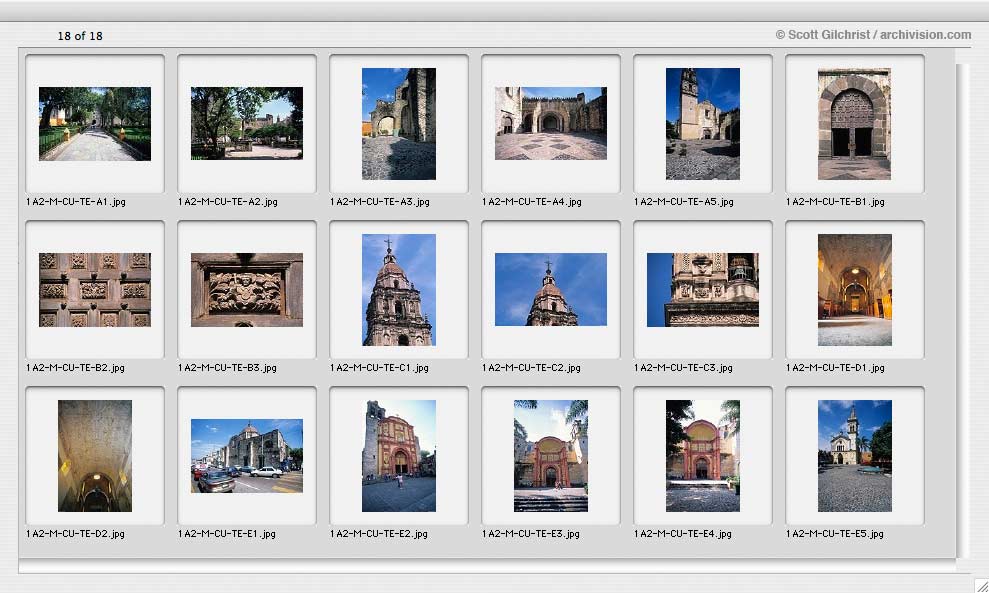The image size is (989, 593).
Task: Select the arched door thumbnail 1A2-M-CU-TE-B1.jpg
Action: pos(855,124)
